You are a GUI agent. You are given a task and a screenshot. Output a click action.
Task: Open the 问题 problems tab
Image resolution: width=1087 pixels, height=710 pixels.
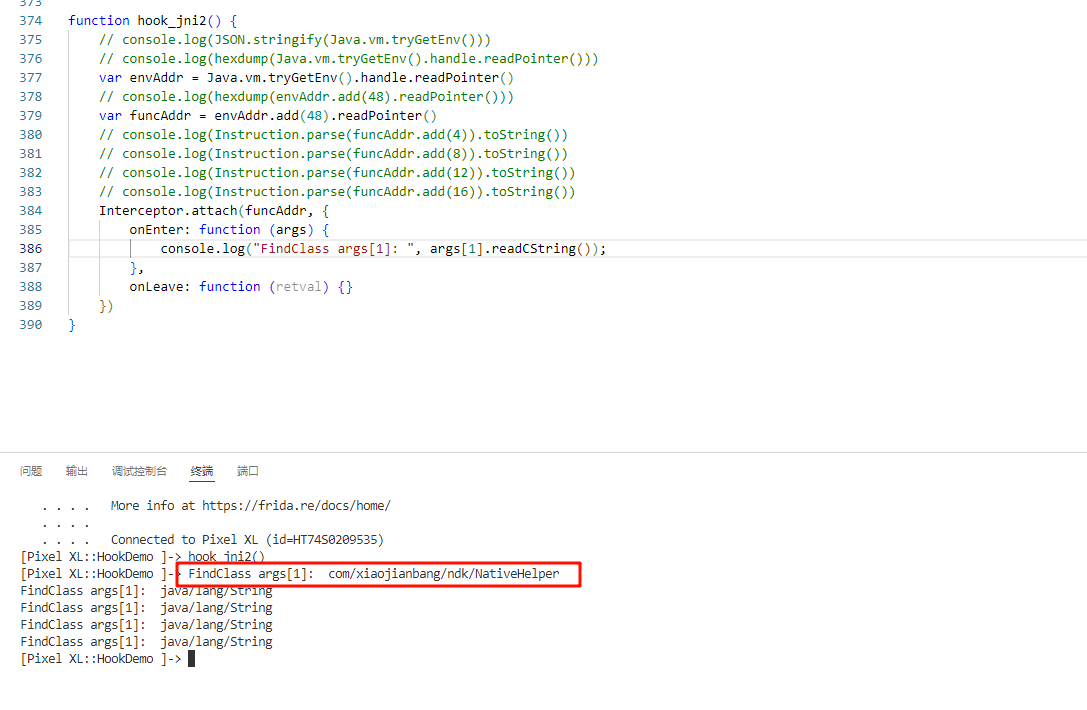(x=31, y=471)
